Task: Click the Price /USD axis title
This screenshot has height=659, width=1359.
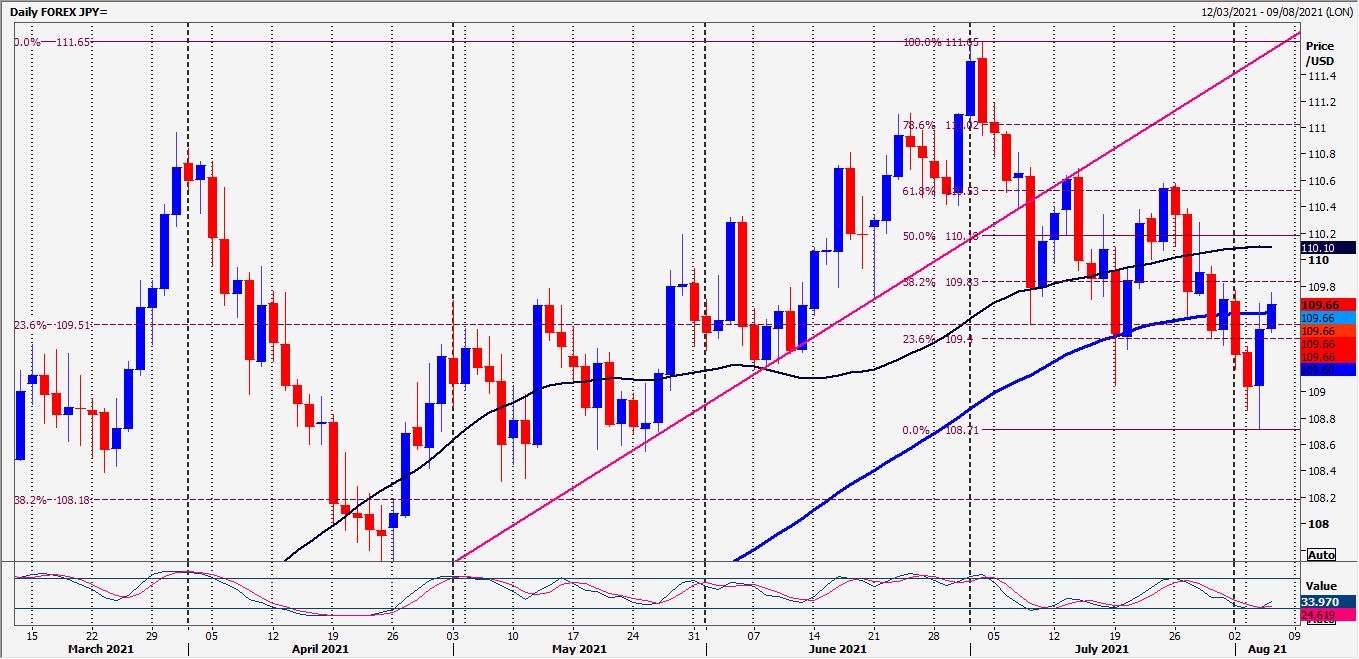Action: click(x=1321, y=52)
